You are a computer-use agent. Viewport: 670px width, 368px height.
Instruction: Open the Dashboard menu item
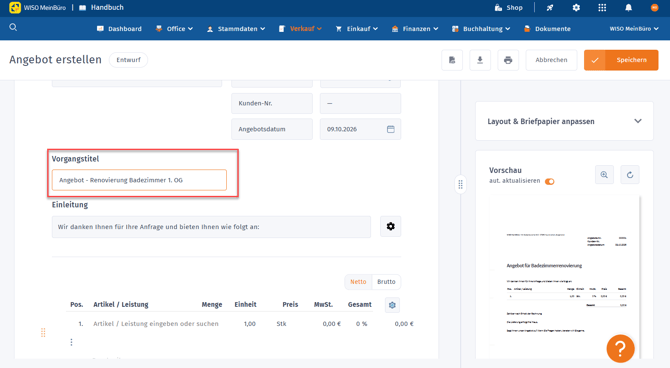coord(119,29)
